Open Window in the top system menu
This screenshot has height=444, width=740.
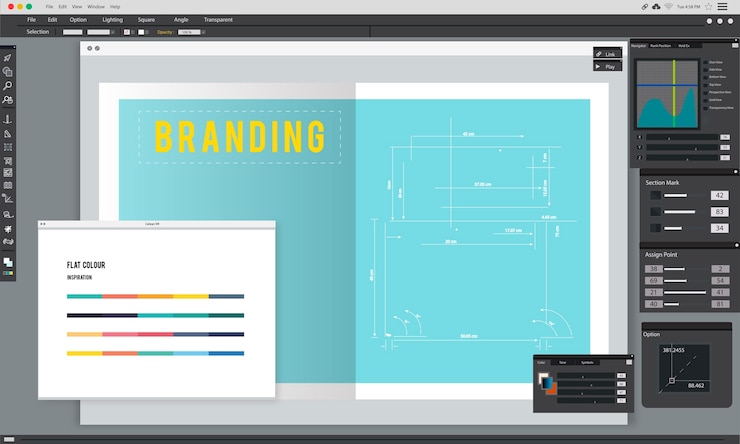click(96, 7)
